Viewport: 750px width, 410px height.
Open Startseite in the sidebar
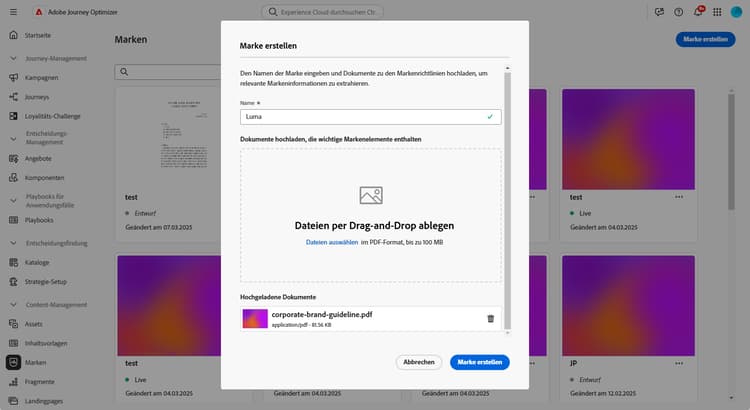38,35
